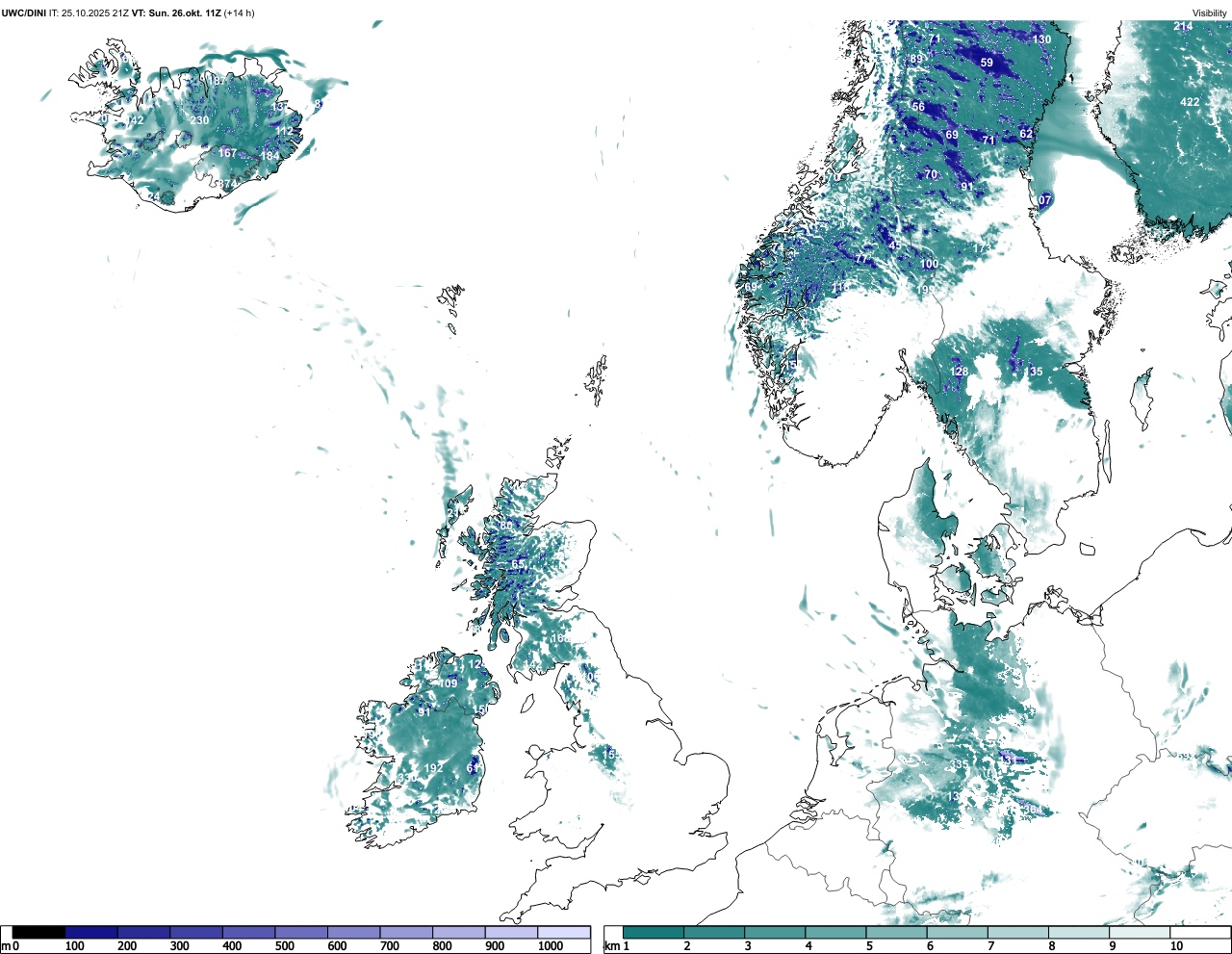The image size is (1232, 954).
Task: Click the 'km' unit label on legend
Action: [x=610, y=946]
